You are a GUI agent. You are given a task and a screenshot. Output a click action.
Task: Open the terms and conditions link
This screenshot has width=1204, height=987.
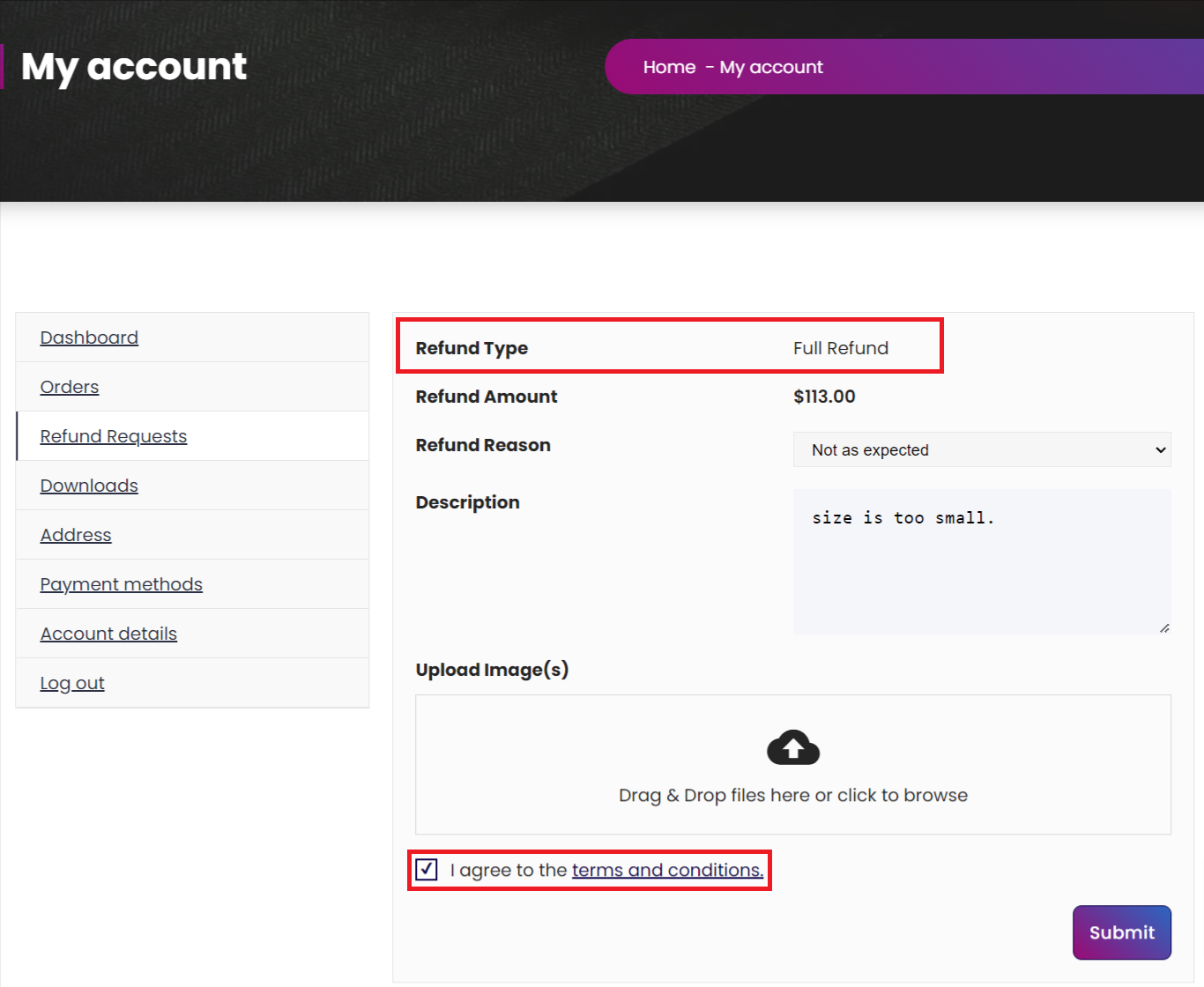click(666, 870)
